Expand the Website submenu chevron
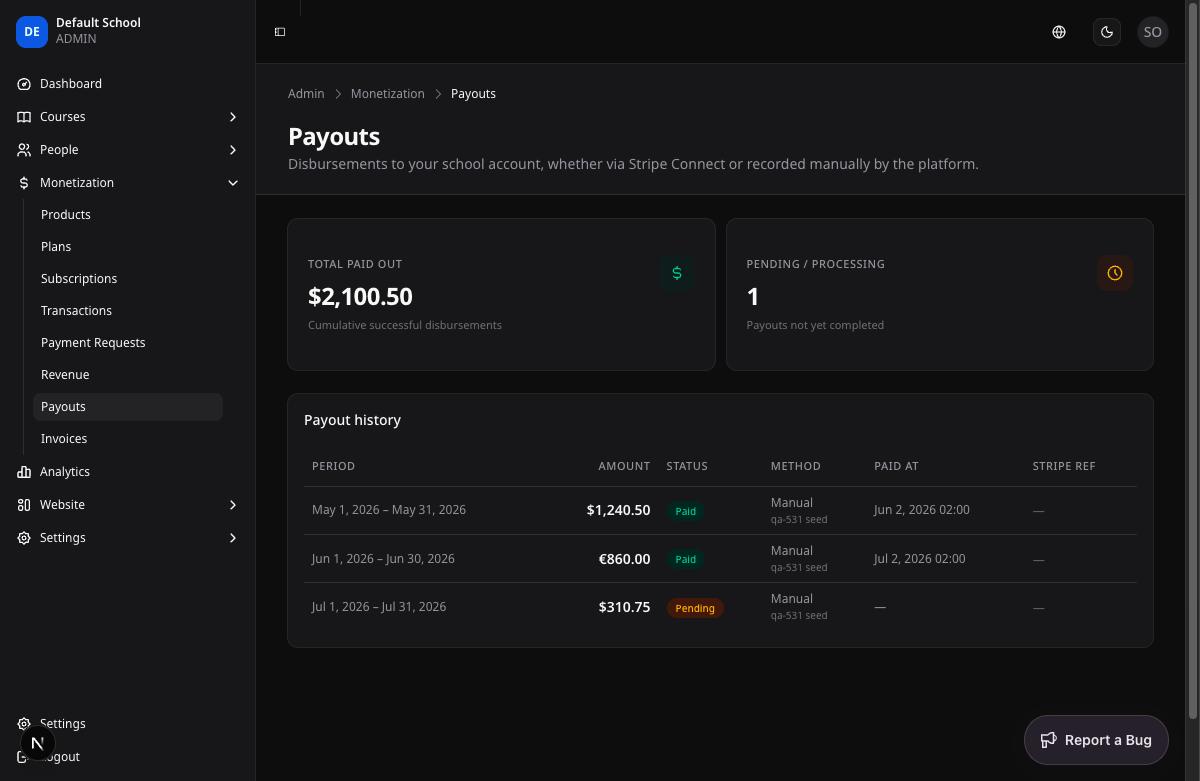The height and width of the screenshot is (781, 1200). (233, 505)
